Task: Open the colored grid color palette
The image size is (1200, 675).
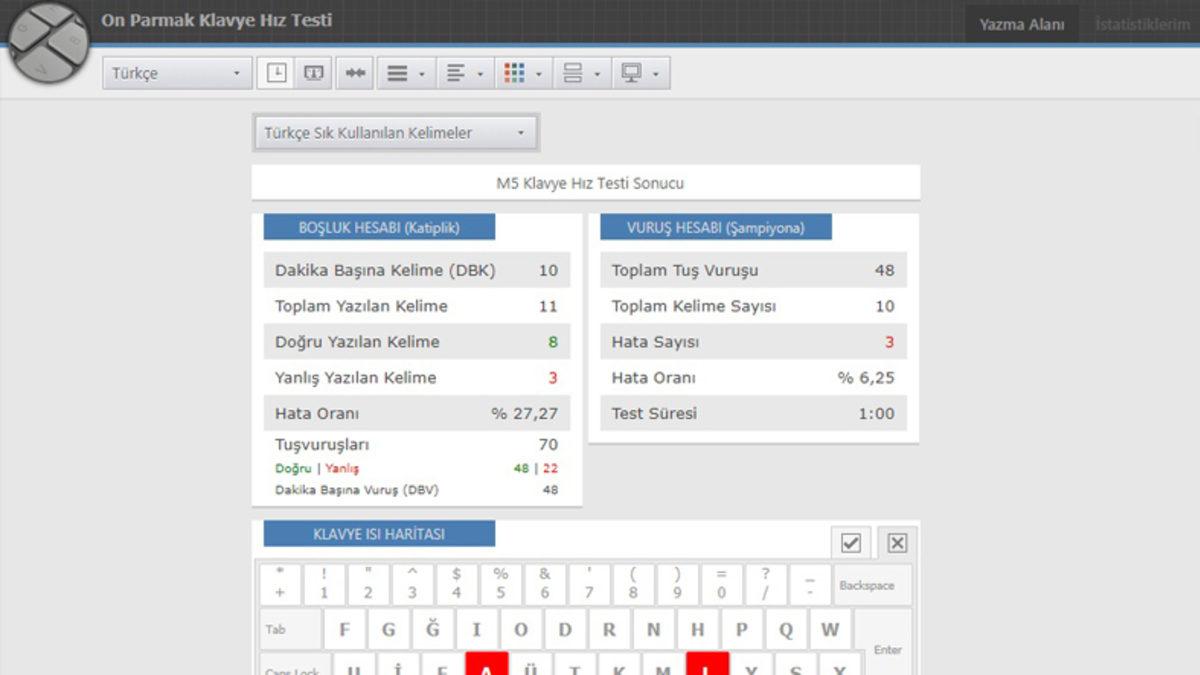Action: [514, 73]
